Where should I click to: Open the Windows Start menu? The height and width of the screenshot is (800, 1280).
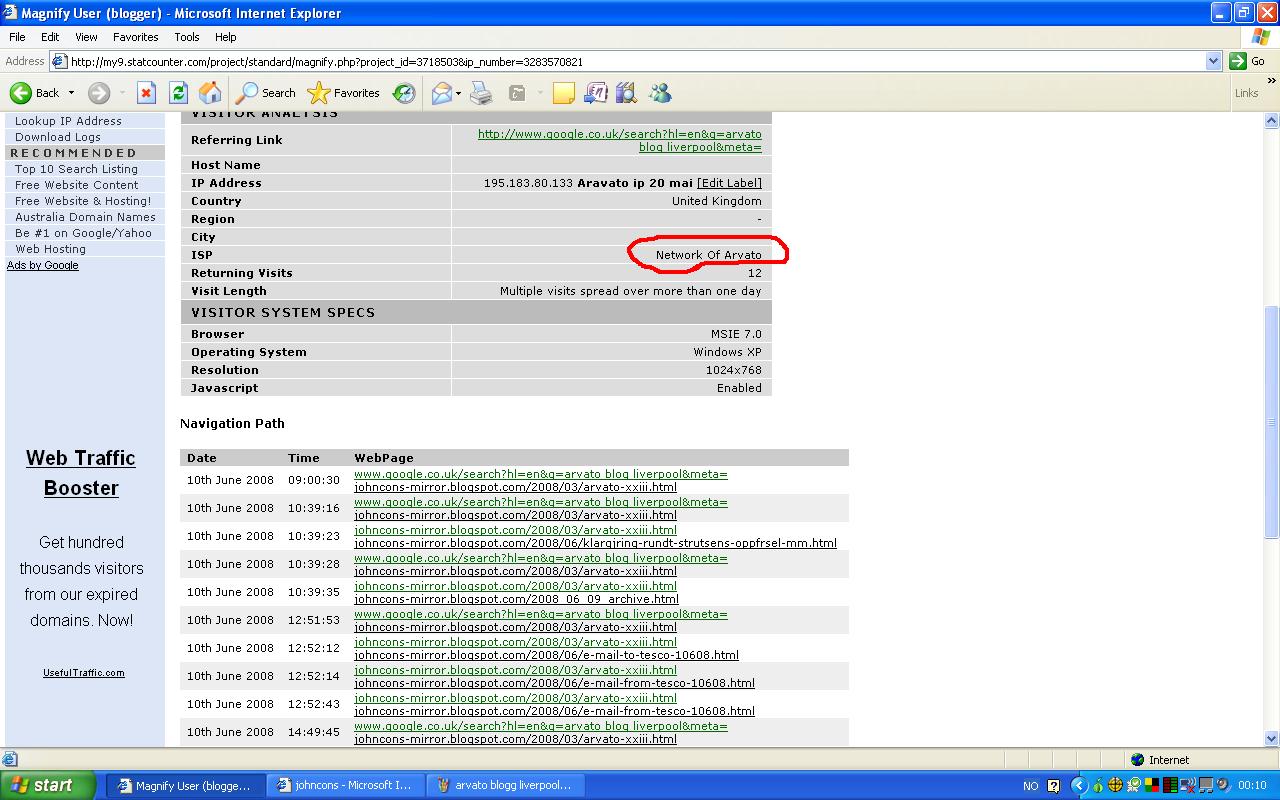coord(48,785)
